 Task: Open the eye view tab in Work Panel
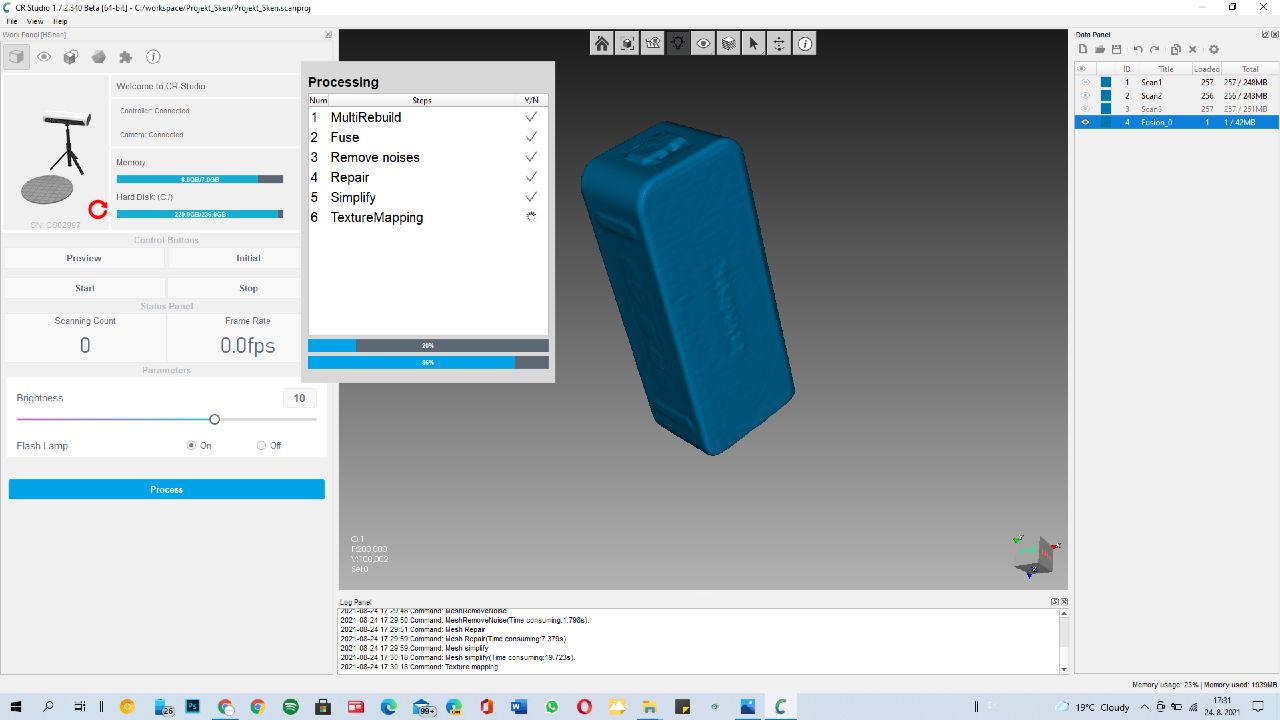(x=44, y=57)
